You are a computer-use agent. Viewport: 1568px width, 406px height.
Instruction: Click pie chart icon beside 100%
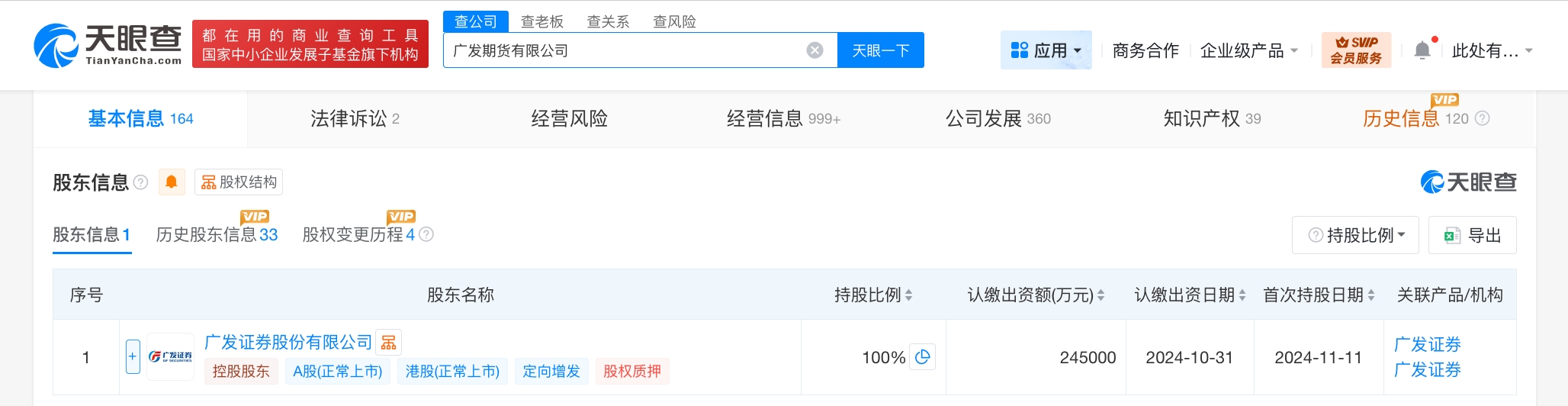(923, 357)
